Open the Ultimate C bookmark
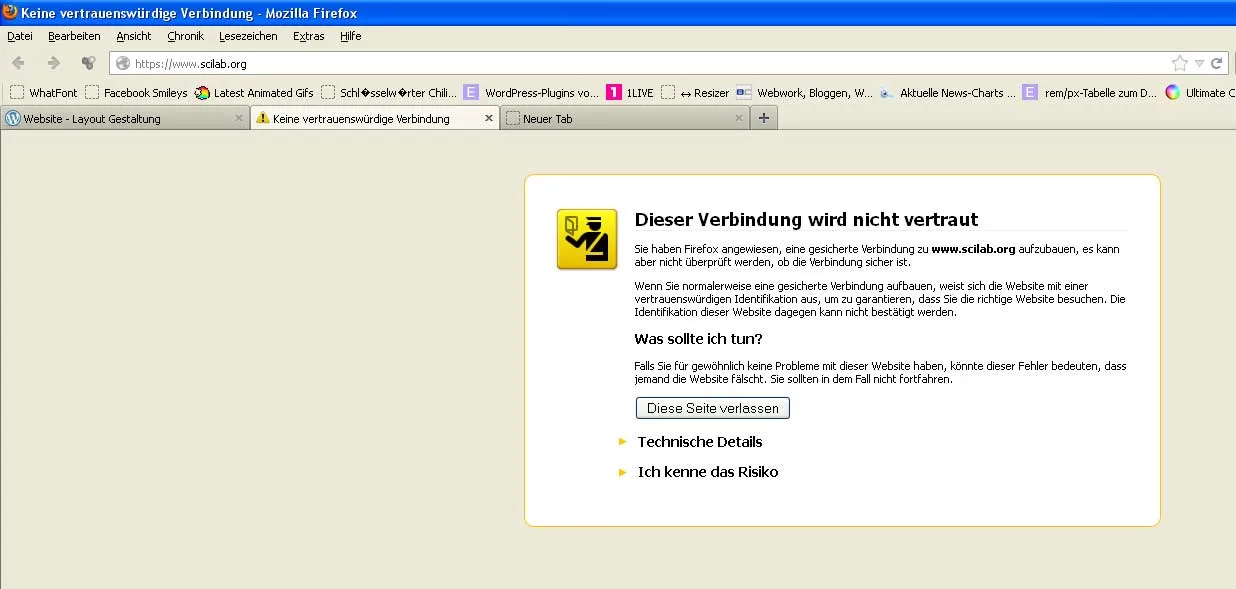Viewport: 1236px width, 589px height. tap(1200, 93)
